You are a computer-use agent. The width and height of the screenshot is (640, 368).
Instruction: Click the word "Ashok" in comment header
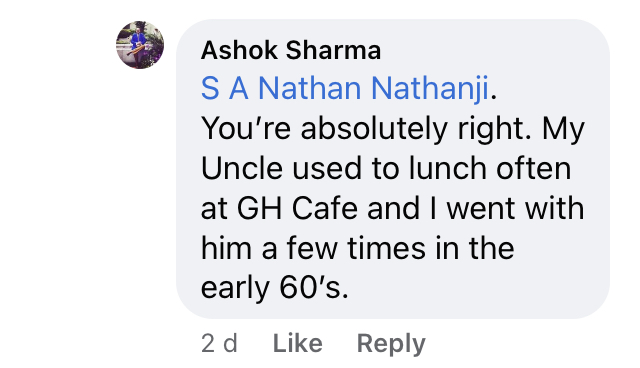pyautogui.click(x=239, y=50)
